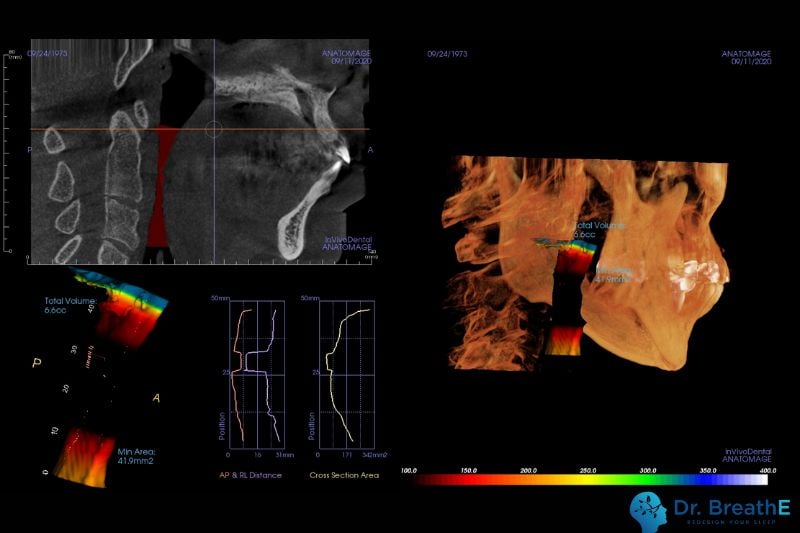The image size is (800, 533).
Task: Select the anterior 'A' orientation marker
Action: (156, 397)
